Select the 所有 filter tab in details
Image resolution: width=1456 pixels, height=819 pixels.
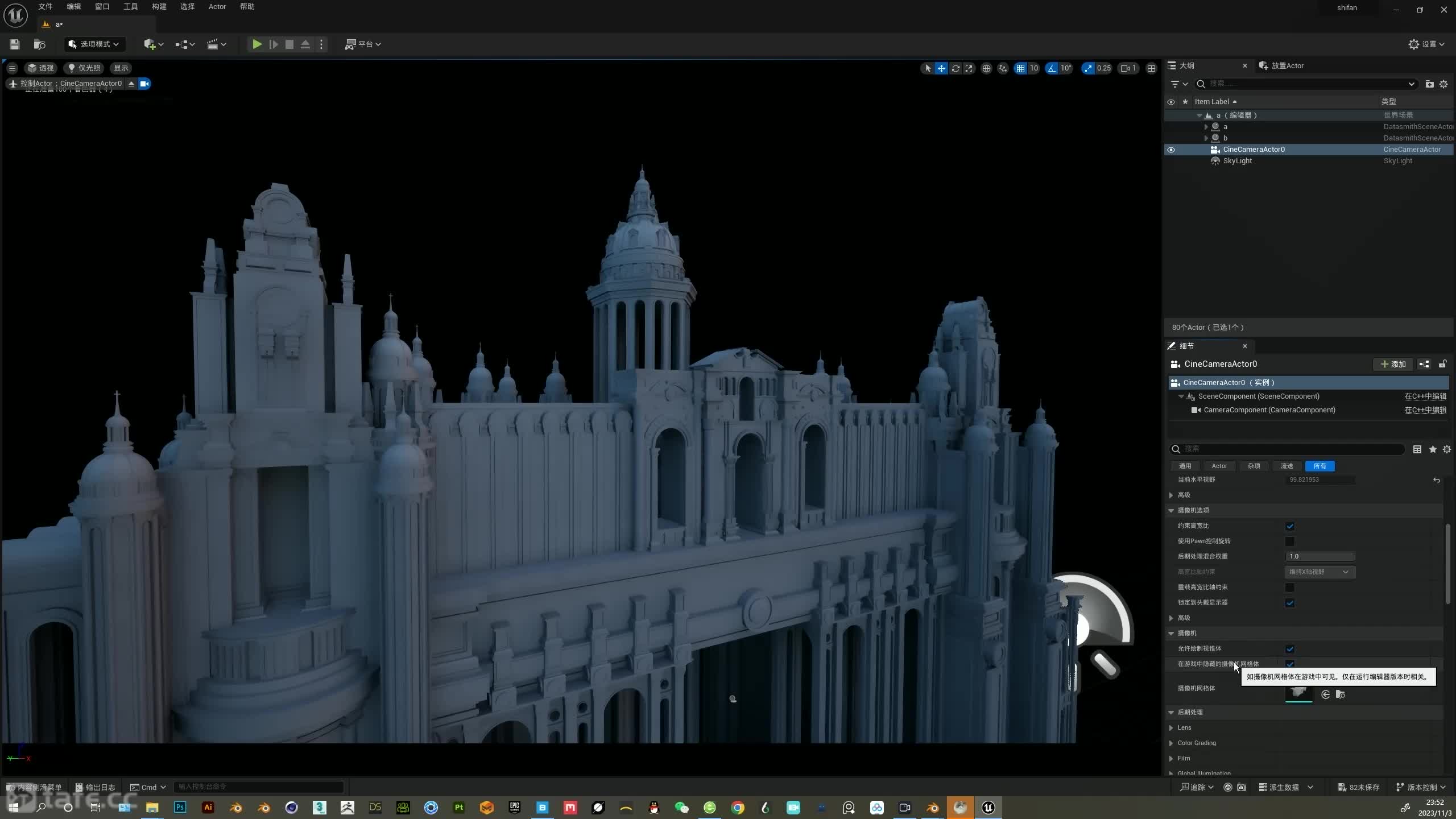click(x=1320, y=466)
